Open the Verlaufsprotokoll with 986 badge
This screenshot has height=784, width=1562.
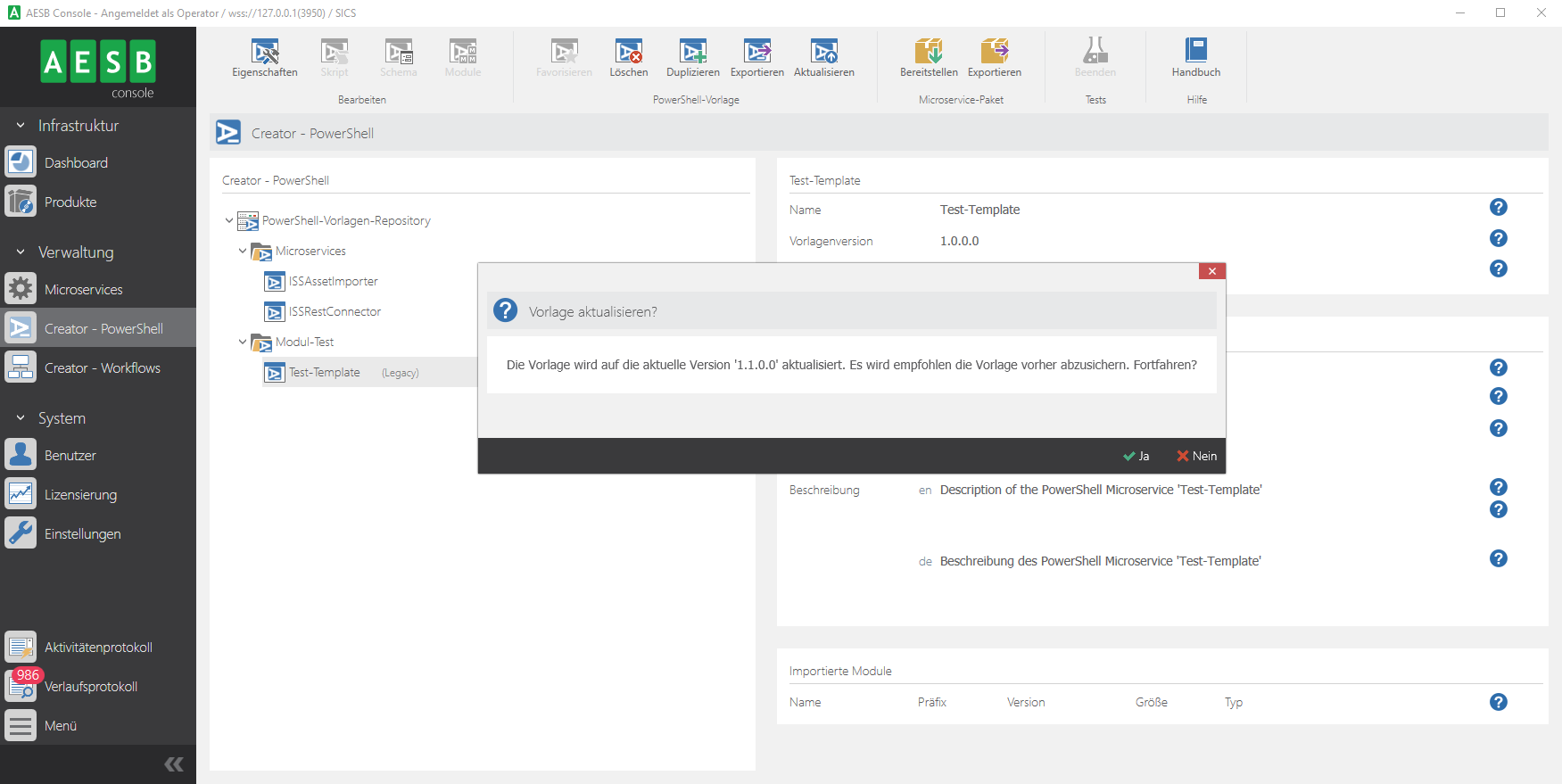(x=90, y=687)
